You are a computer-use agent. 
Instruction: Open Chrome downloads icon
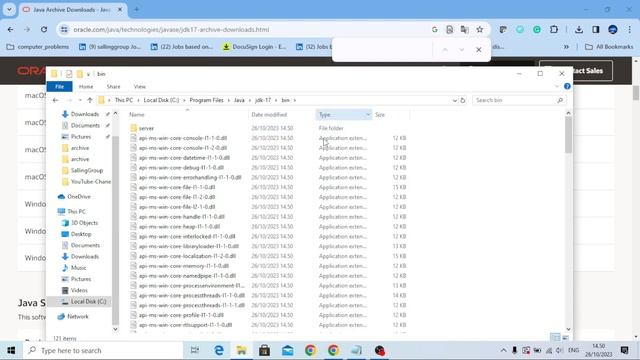point(579,29)
